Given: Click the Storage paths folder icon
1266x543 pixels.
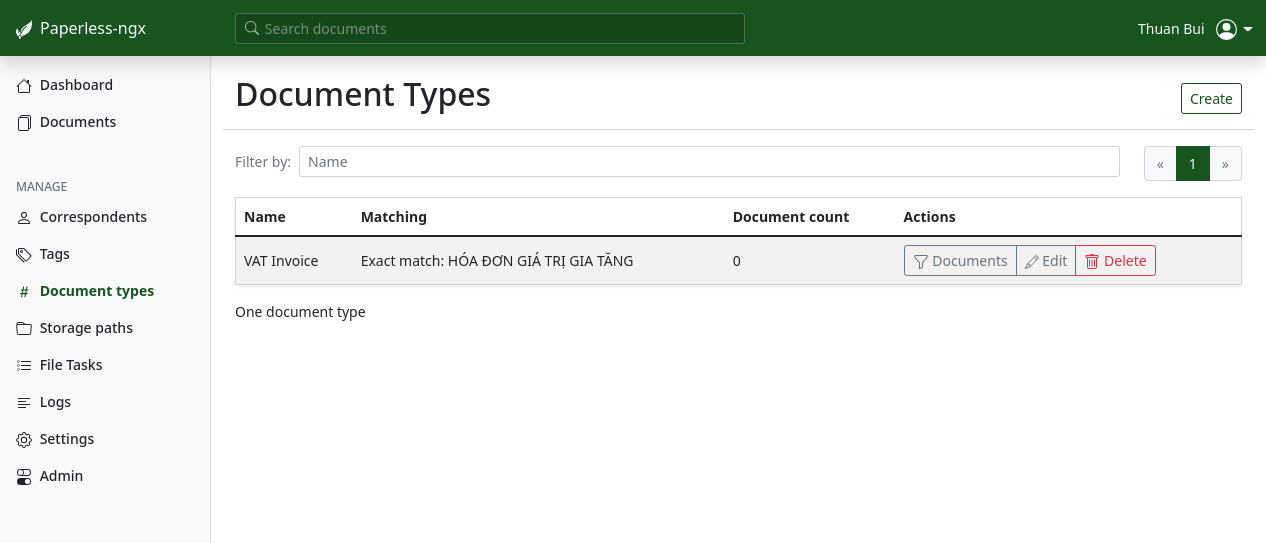Looking at the screenshot, I should (24, 329).
